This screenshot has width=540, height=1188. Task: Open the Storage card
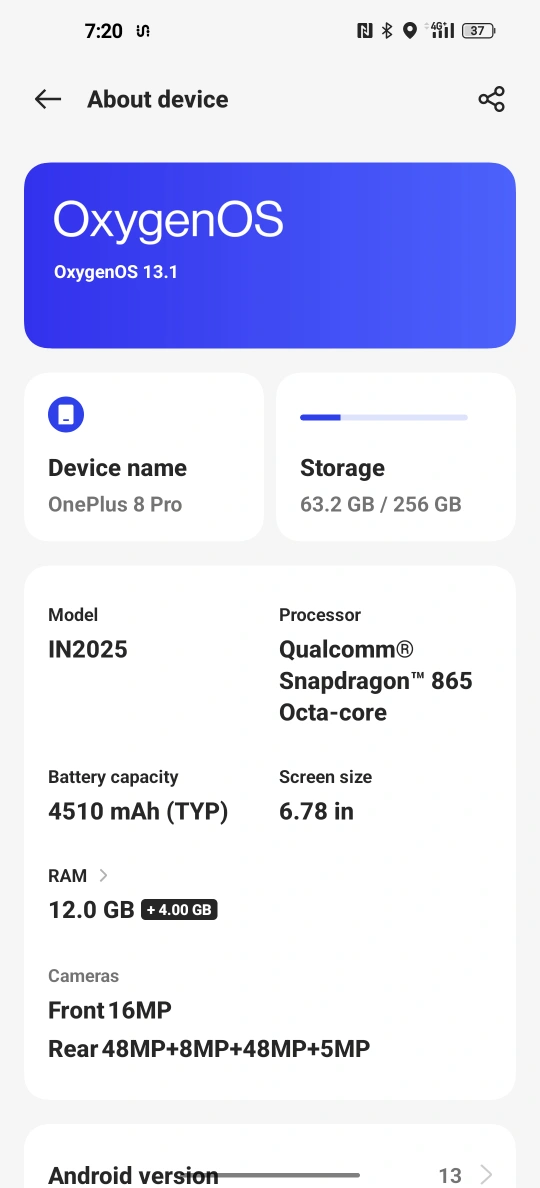click(x=396, y=456)
